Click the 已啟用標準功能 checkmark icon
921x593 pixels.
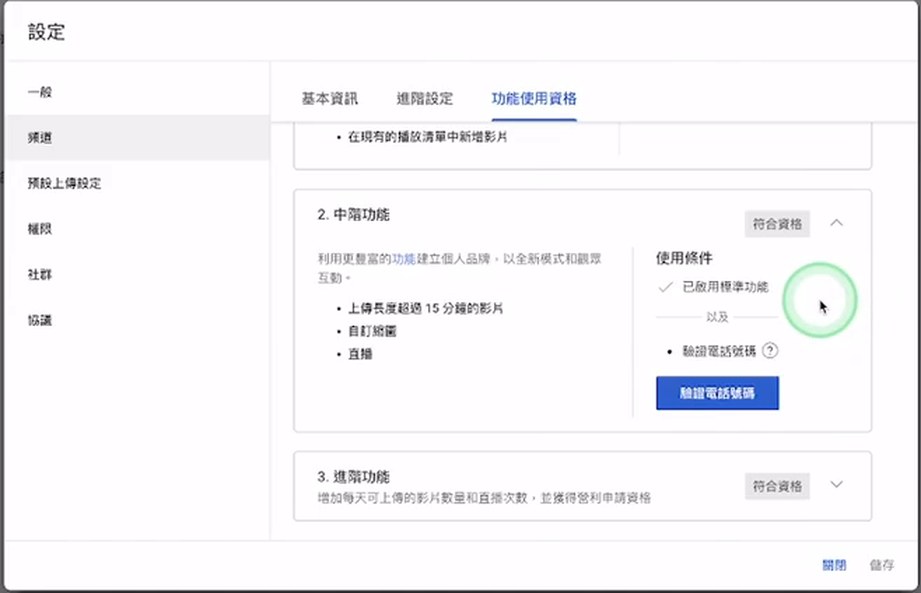tap(665, 287)
